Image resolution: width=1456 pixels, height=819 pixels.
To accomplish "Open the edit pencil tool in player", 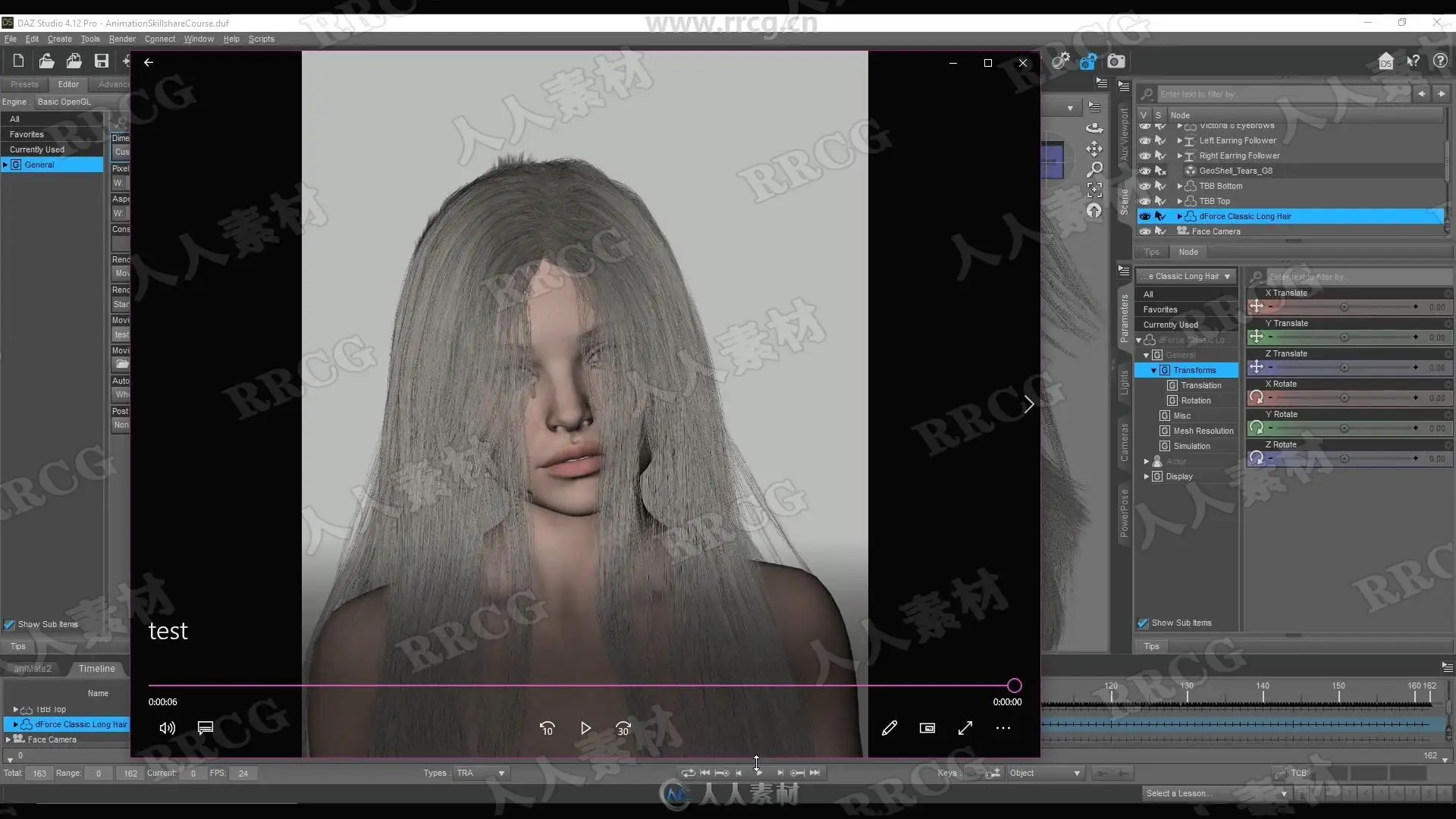I will click(x=890, y=728).
